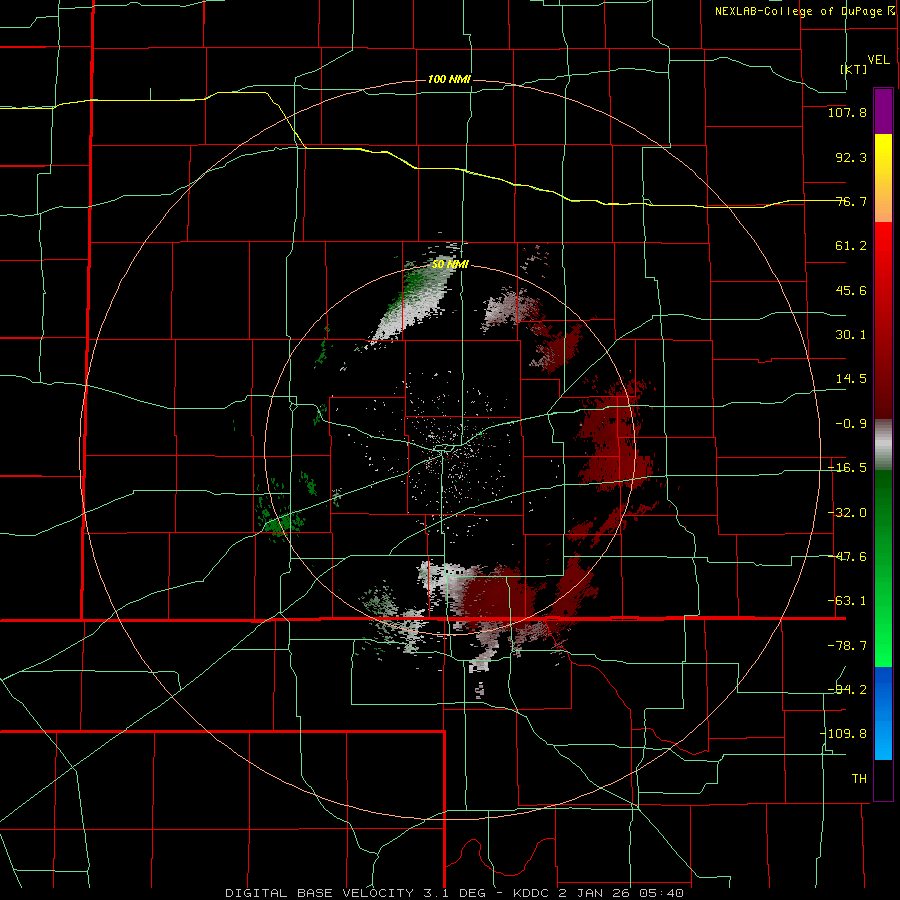Click the blue segment of velocity color bar
900x900 pixels.
tap(883, 713)
